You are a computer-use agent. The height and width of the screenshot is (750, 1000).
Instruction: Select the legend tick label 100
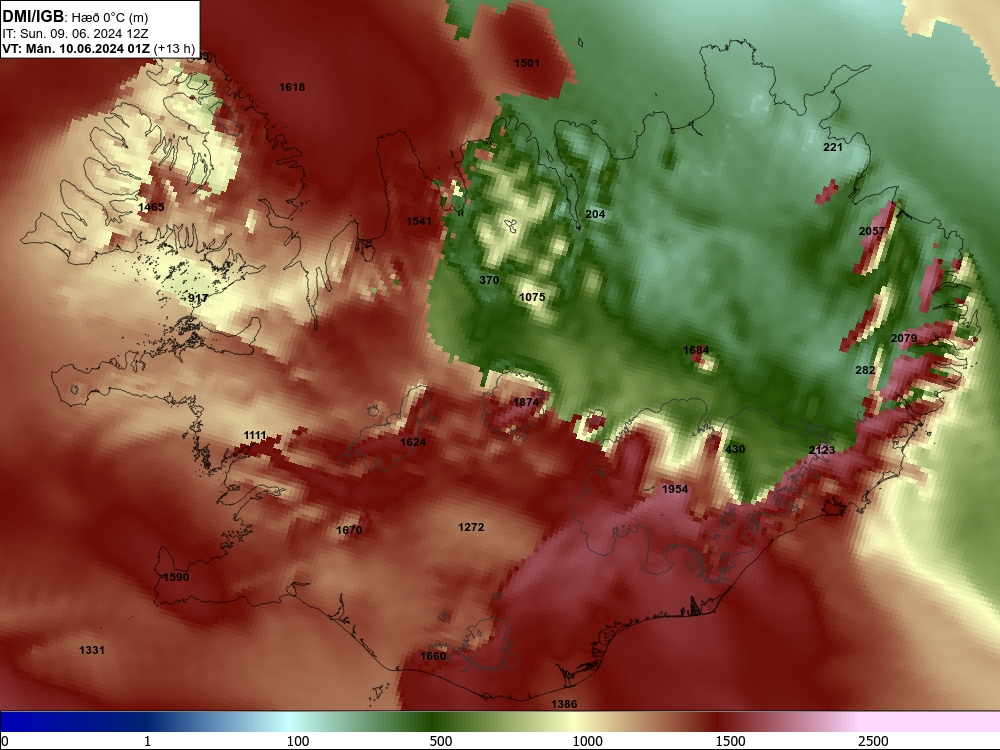tap(298, 741)
